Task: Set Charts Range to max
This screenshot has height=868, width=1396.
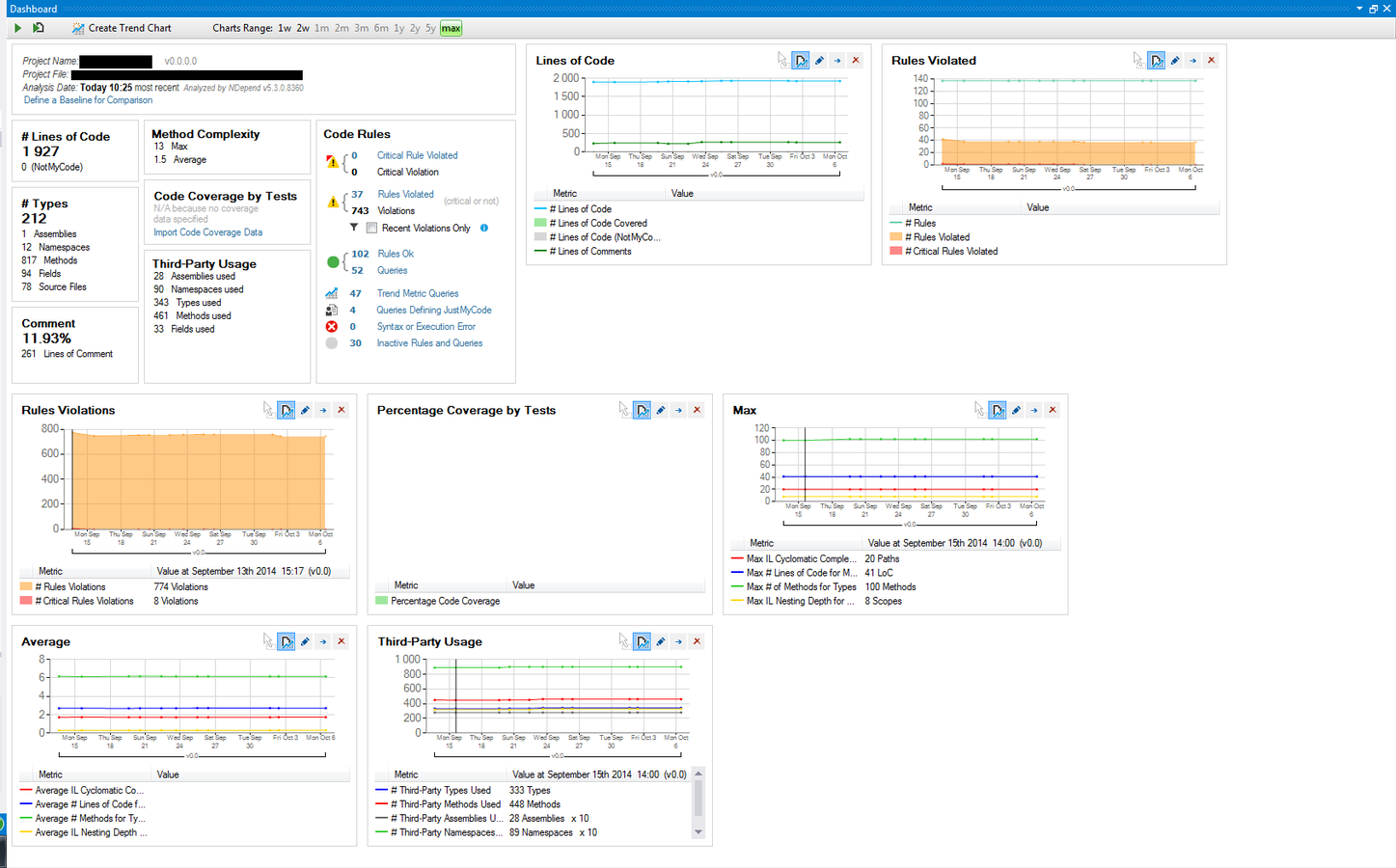Action: coord(452,28)
